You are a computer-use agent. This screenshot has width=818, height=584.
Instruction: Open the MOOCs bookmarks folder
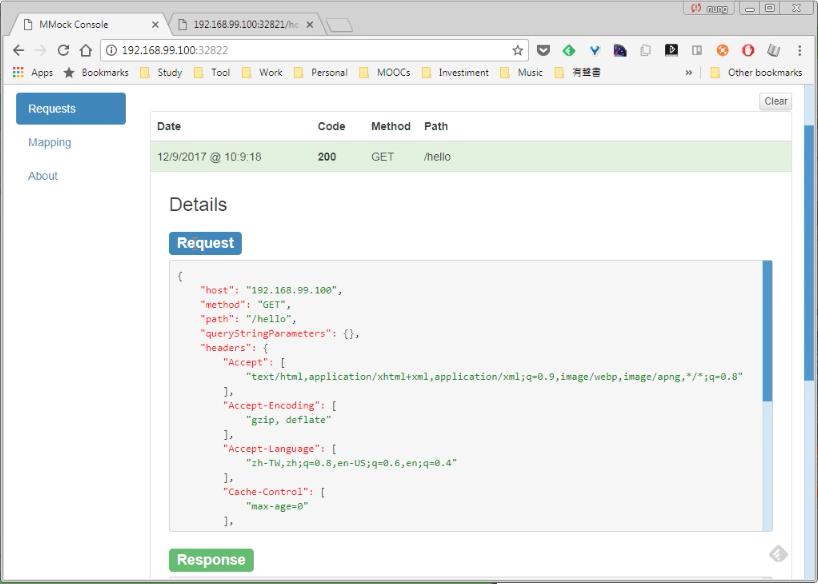385,73
